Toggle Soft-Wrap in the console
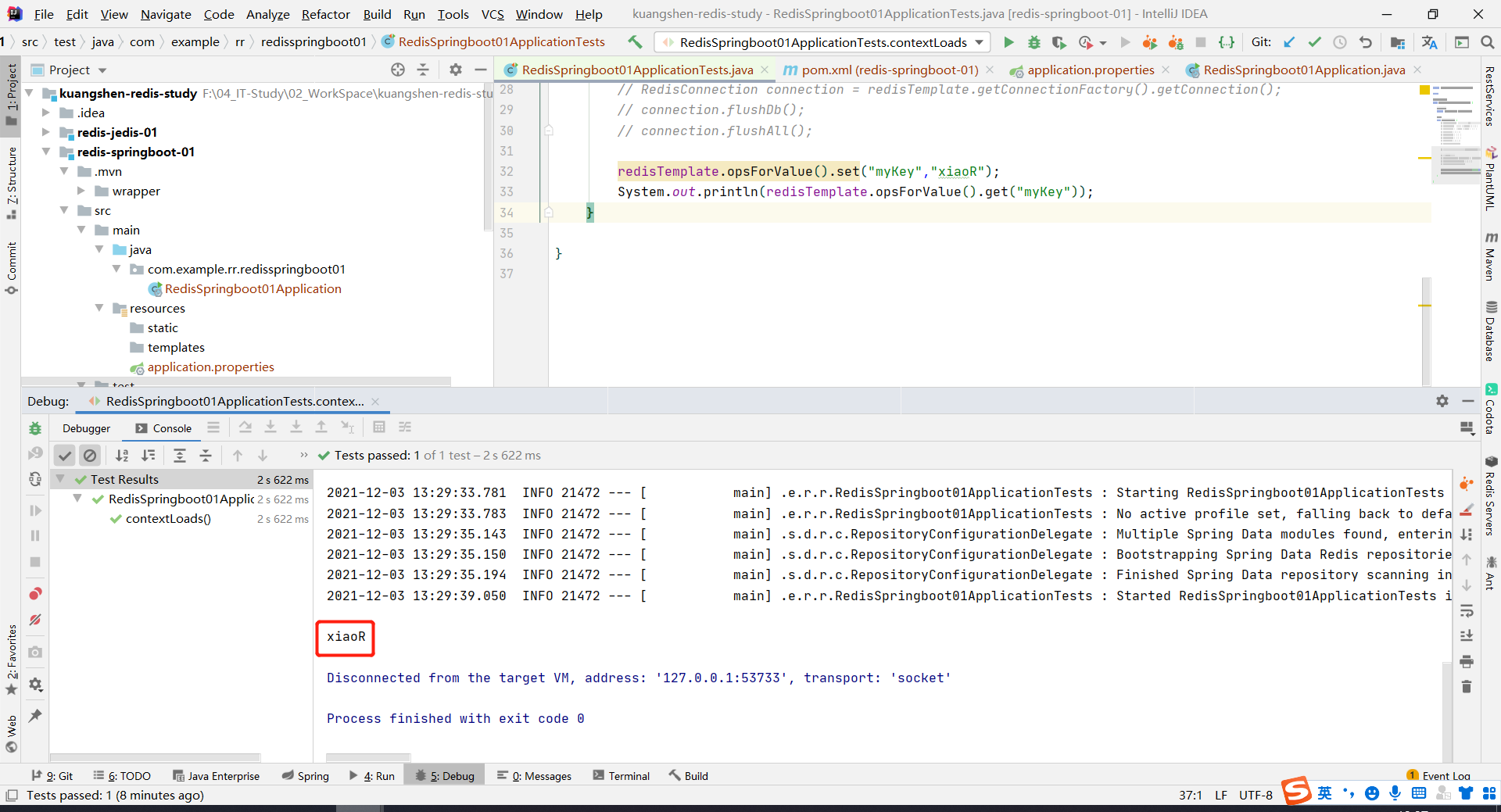Screen dimensions: 1501x812 1467,611
